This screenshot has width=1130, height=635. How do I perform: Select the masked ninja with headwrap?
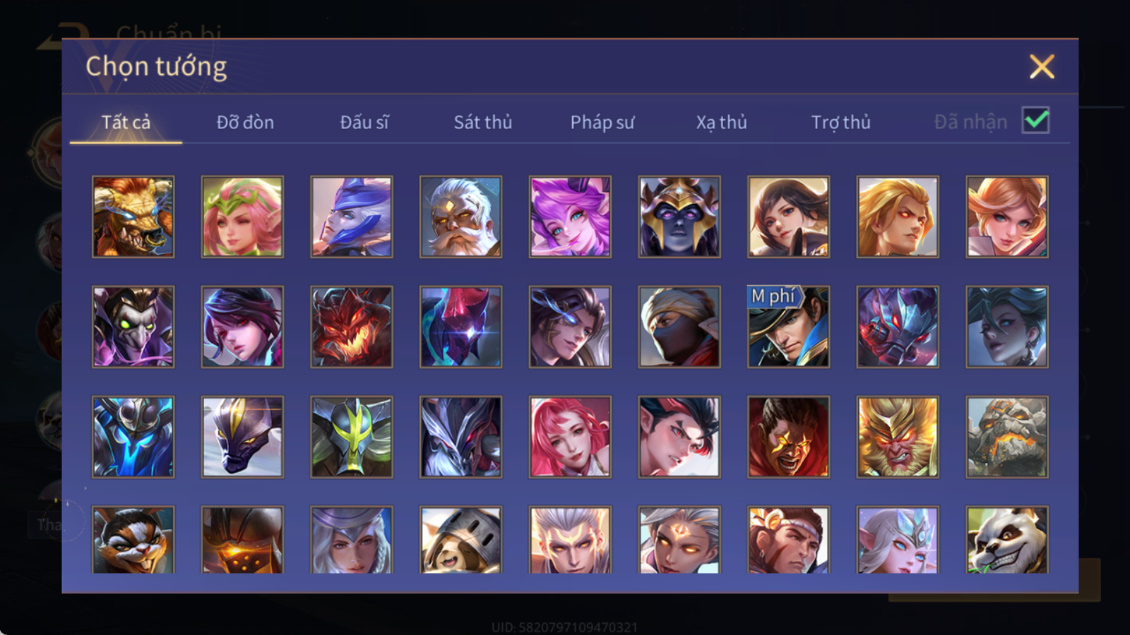pyautogui.click(x=679, y=327)
